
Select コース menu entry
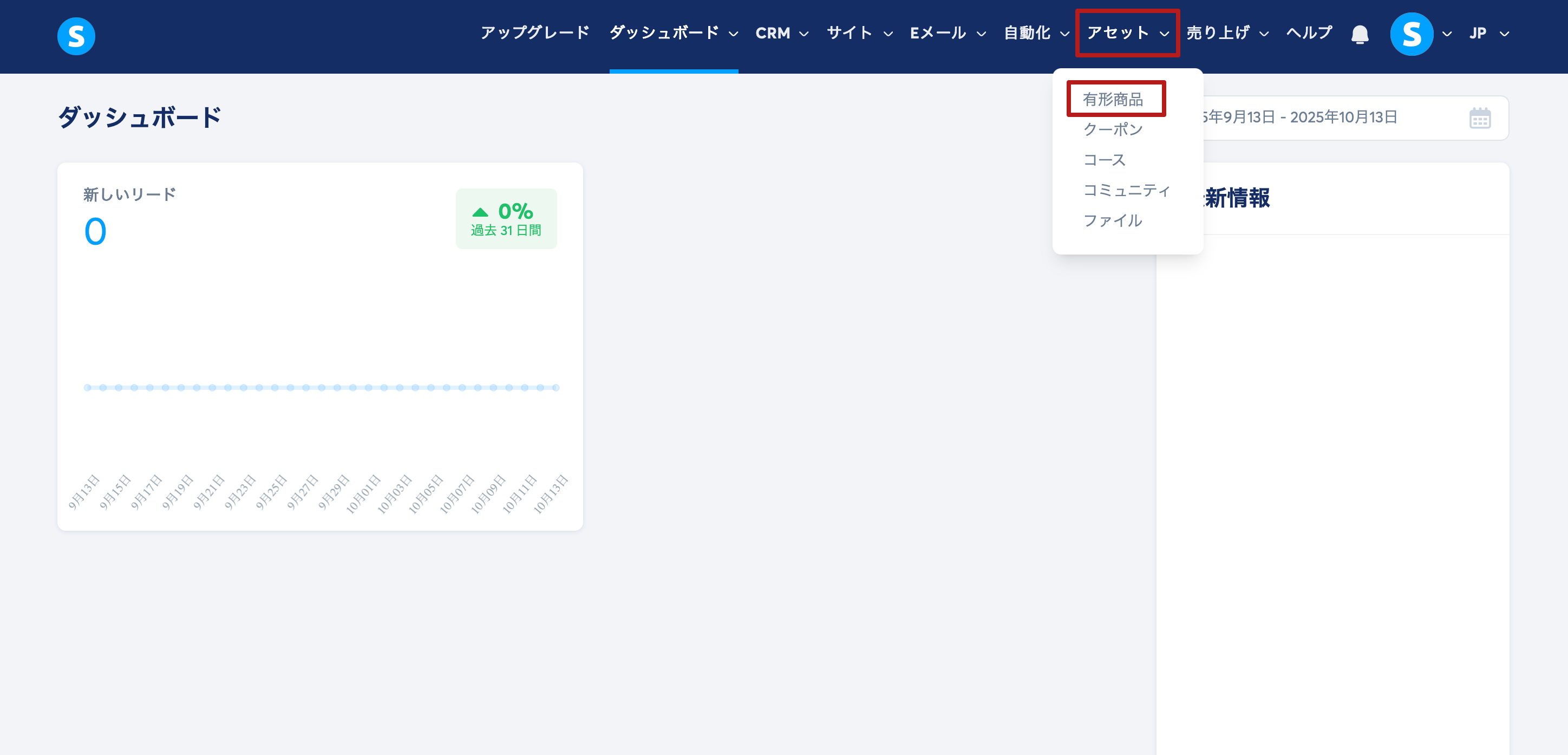[x=1104, y=160]
